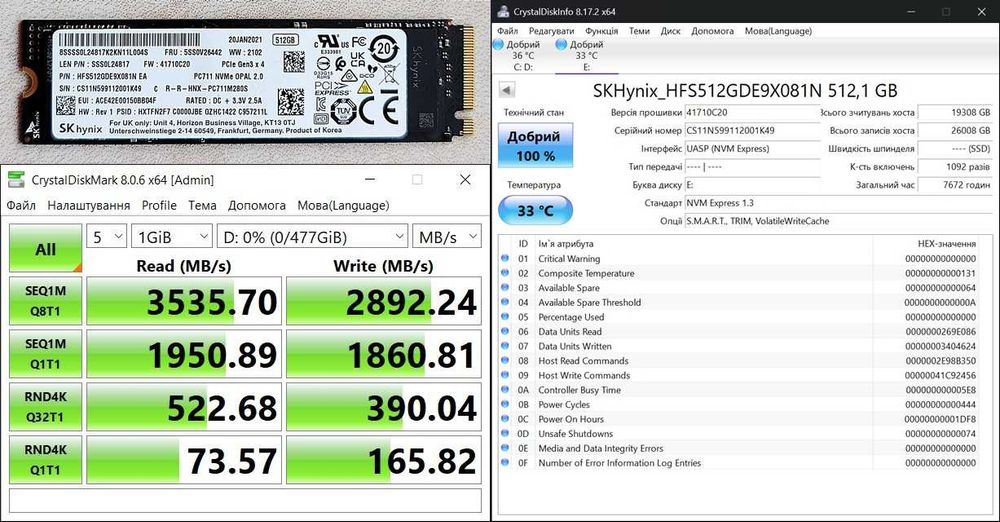
Task: Click status dot of Power Cycles row
Action: pos(505,405)
